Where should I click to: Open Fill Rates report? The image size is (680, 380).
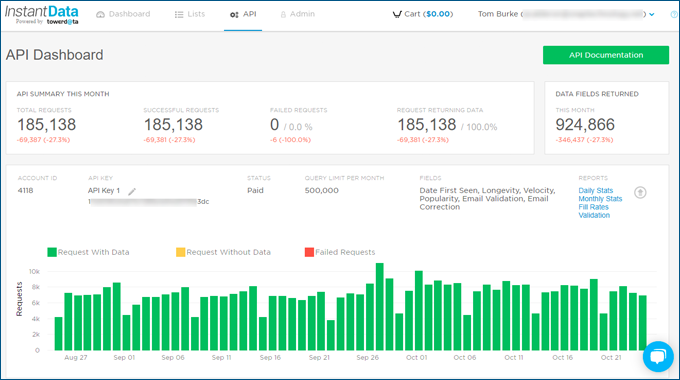tap(593, 207)
